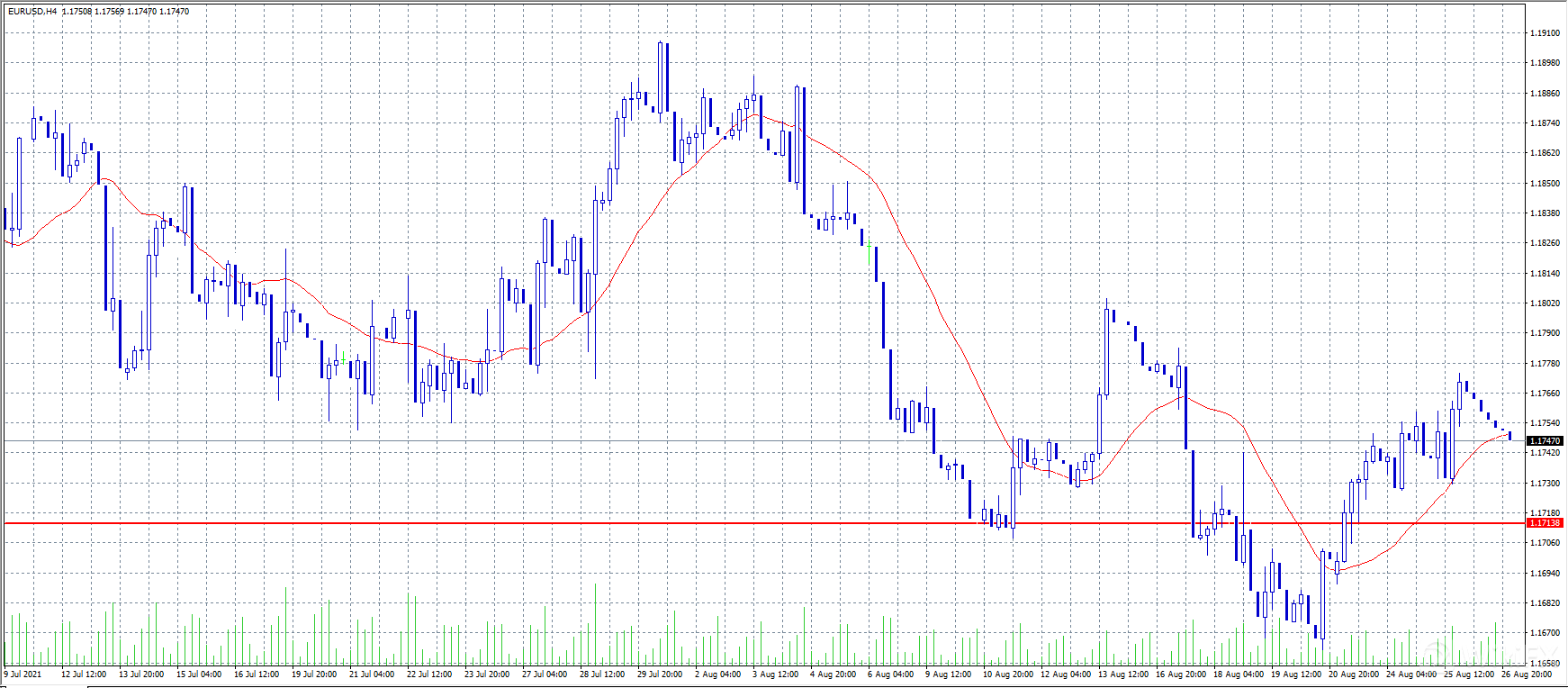Viewport: 1568px width, 688px height.
Task: Click the 1.19100 price axis label
Action: click(1545, 33)
